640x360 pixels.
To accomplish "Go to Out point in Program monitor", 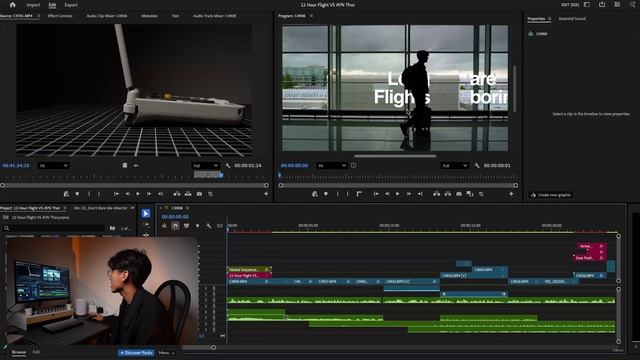I will tap(420, 194).
